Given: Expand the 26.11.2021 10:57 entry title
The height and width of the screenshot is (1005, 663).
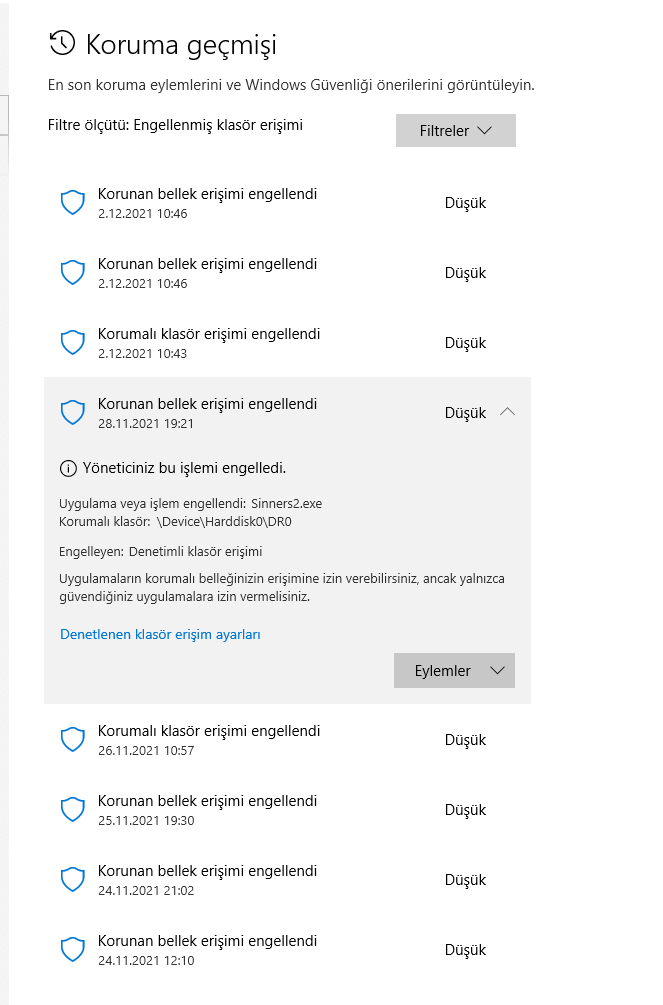Looking at the screenshot, I should point(209,731).
